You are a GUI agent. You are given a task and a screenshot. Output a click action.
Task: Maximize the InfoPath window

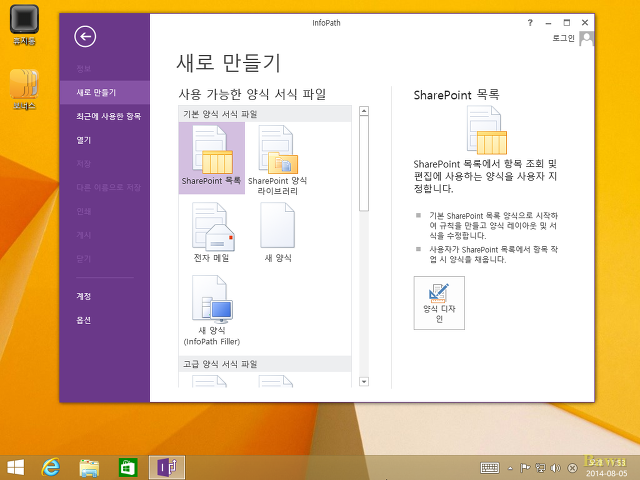567,23
